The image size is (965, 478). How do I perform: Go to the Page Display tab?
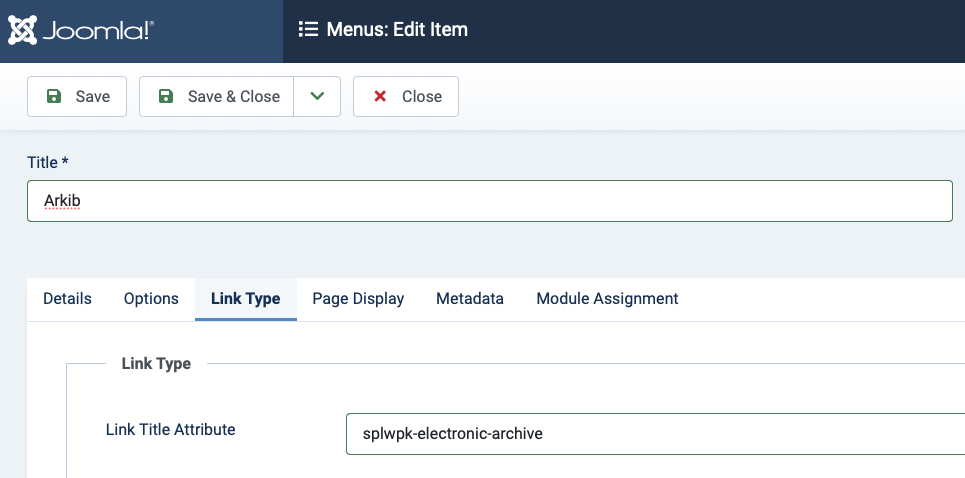(x=358, y=299)
